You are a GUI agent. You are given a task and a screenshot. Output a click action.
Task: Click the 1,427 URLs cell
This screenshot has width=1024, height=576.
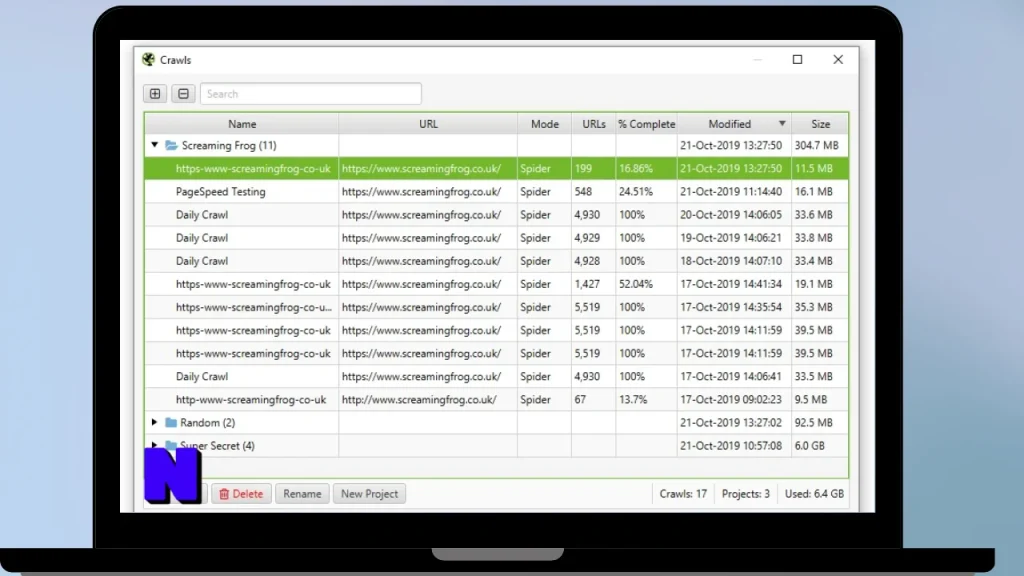click(x=594, y=284)
